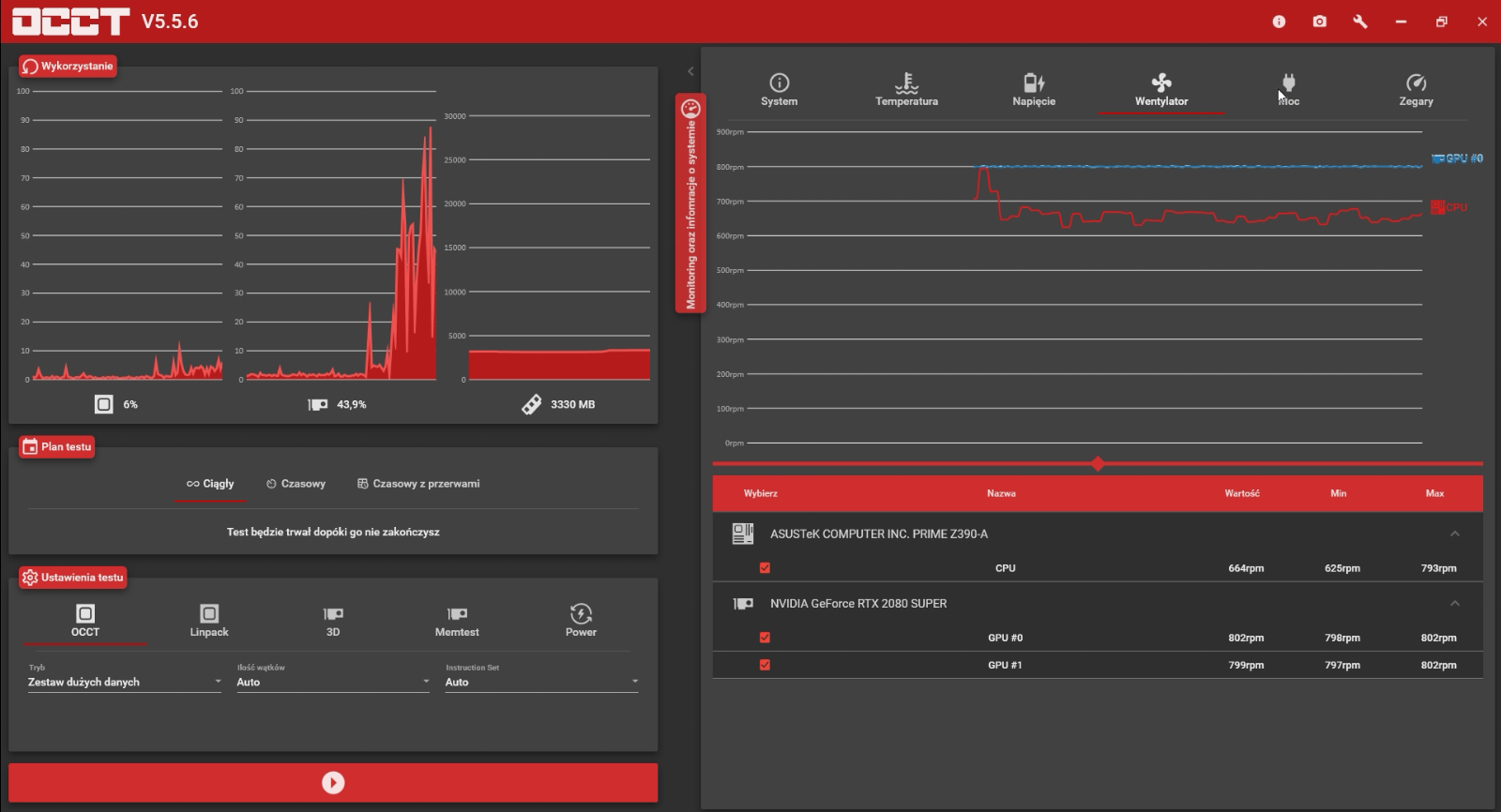Open the System monitoring tab

(x=779, y=91)
